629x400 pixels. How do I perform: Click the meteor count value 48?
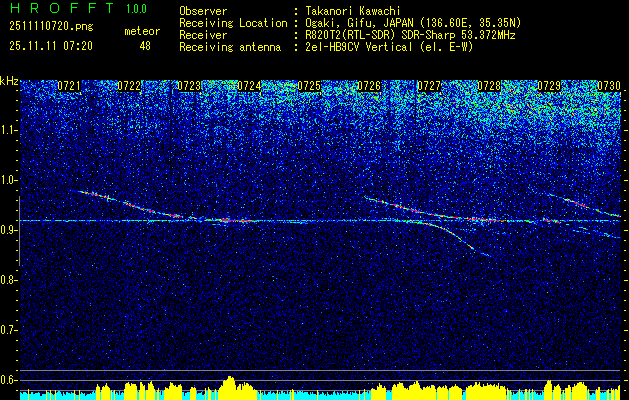[145, 46]
